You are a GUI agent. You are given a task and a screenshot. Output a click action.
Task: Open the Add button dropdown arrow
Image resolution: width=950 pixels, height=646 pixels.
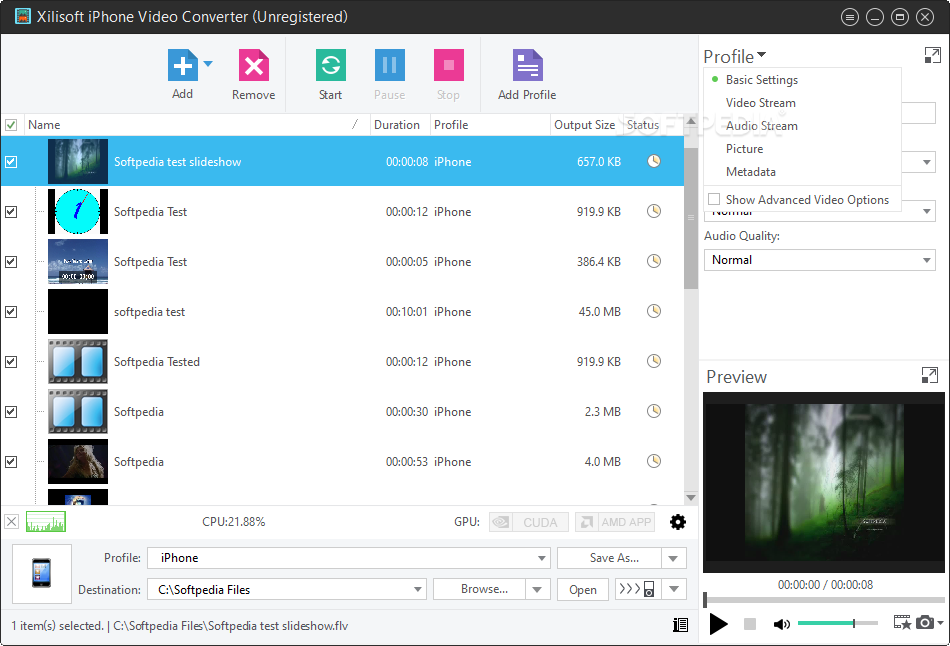coord(208,63)
